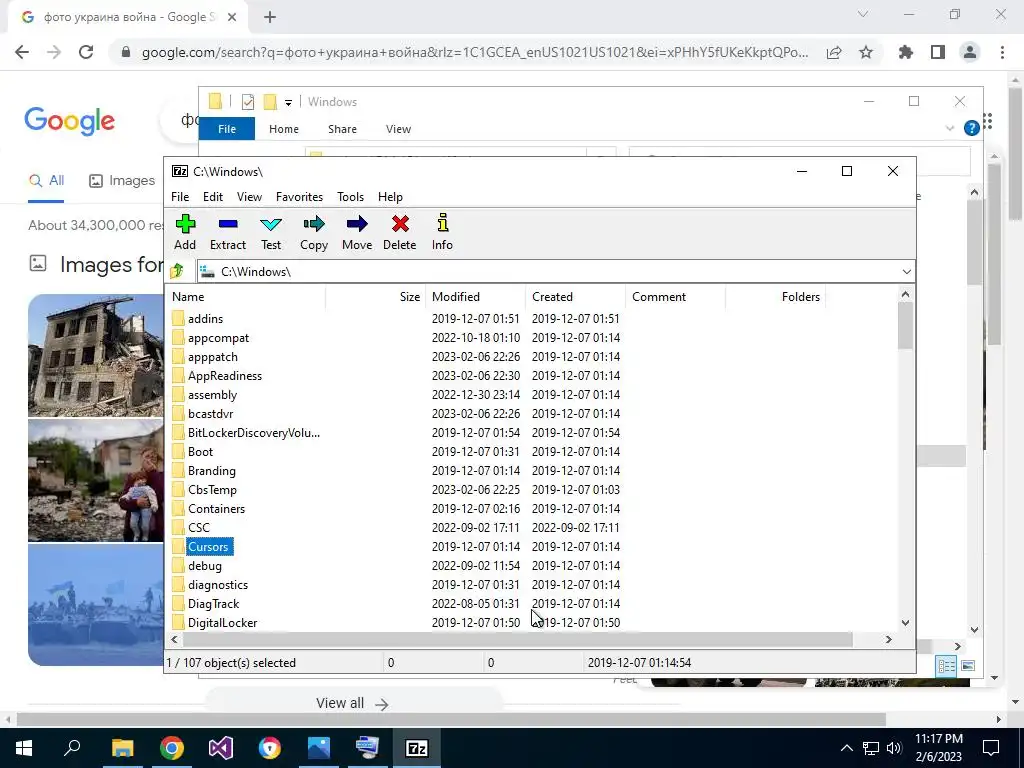Open the Tools menu in 7-Zip
This screenshot has height=768, width=1024.
tap(350, 197)
